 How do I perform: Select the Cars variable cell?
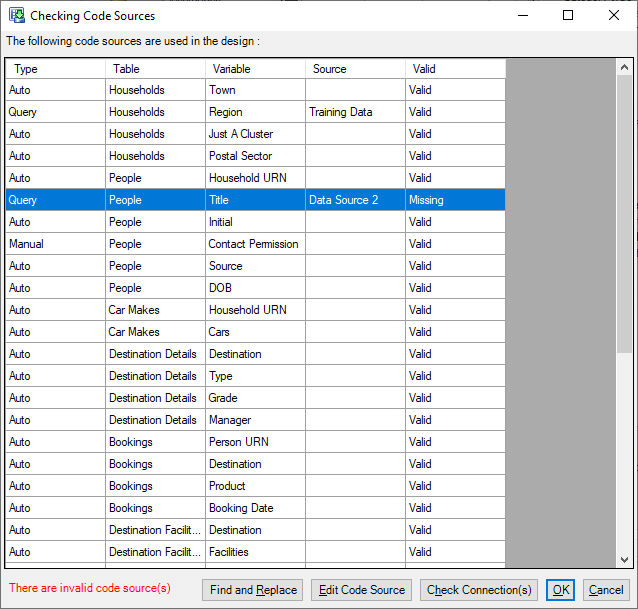[x=256, y=332]
